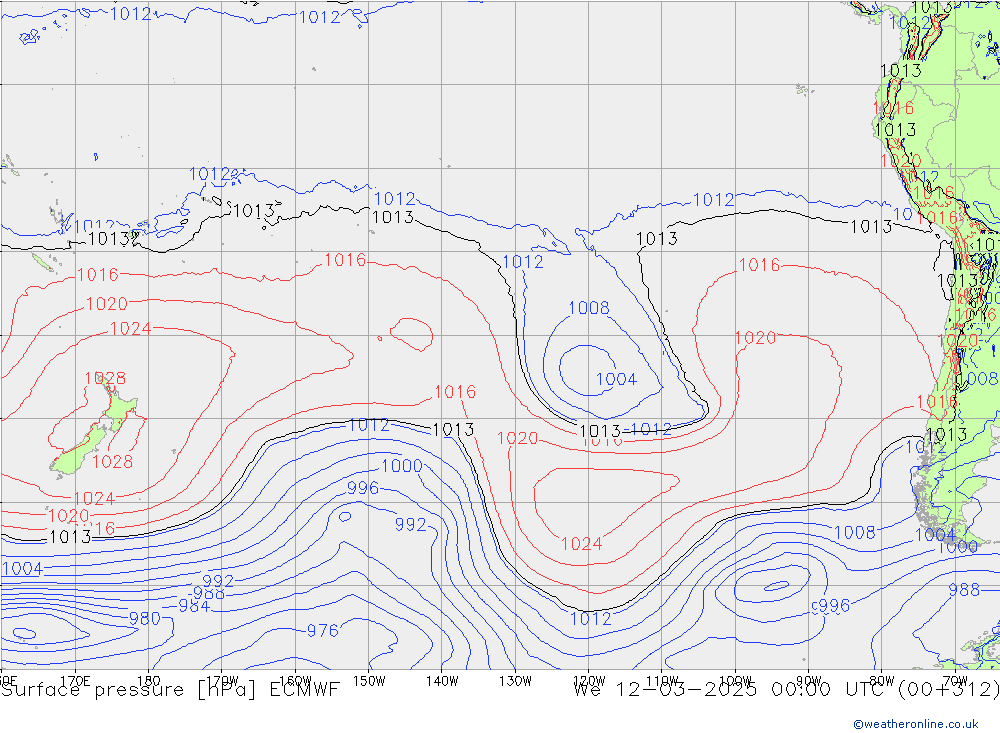1000x733 pixels.
Task: Click the "976" isobar label
Action: pyautogui.click(x=323, y=630)
